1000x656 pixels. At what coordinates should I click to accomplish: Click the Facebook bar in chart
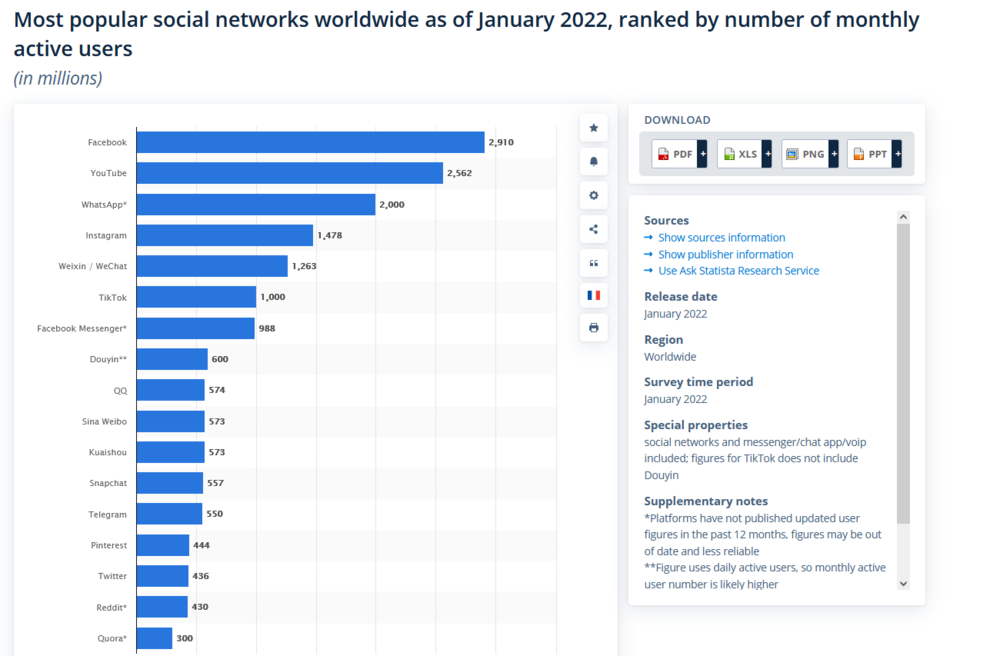(x=310, y=142)
